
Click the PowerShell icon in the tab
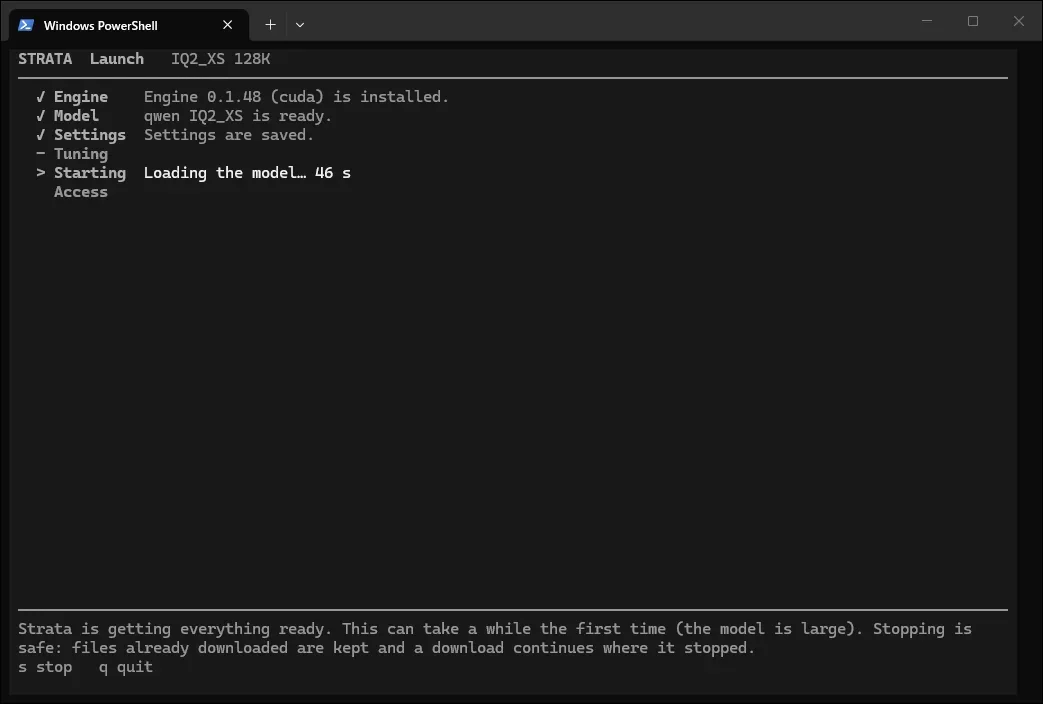pos(26,25)
